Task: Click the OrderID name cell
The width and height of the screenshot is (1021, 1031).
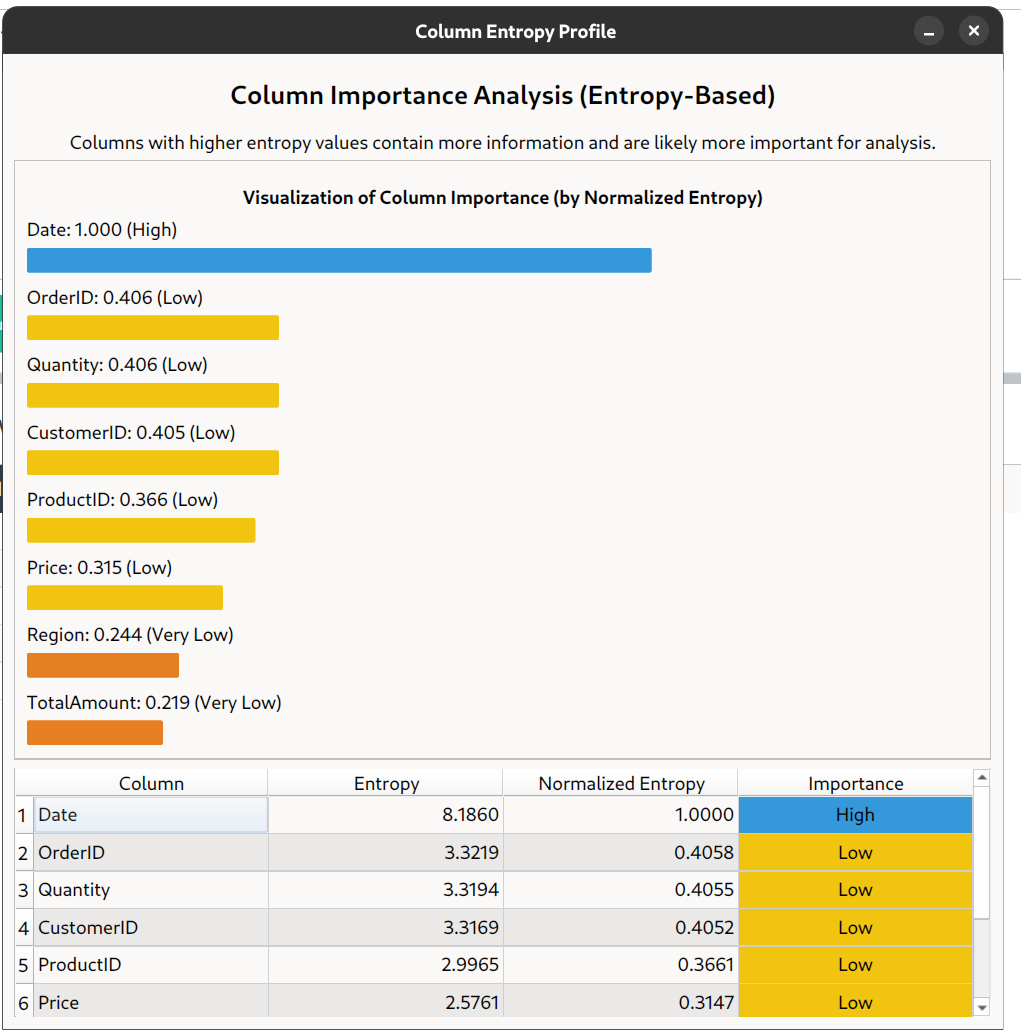Action: pos(151,853)
